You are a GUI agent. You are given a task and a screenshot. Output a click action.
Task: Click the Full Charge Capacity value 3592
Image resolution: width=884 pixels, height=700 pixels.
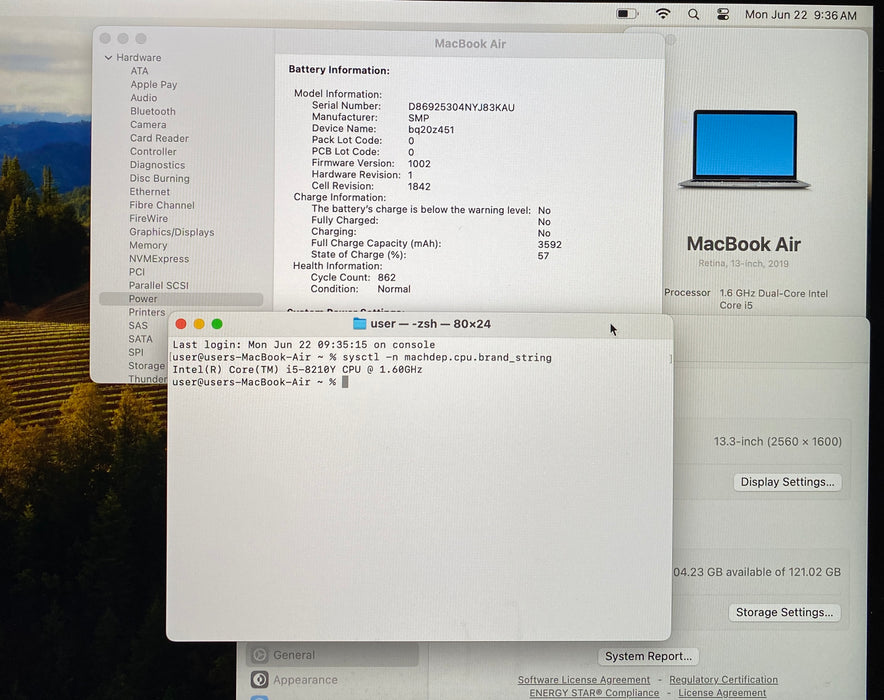[x=550, y=245]
